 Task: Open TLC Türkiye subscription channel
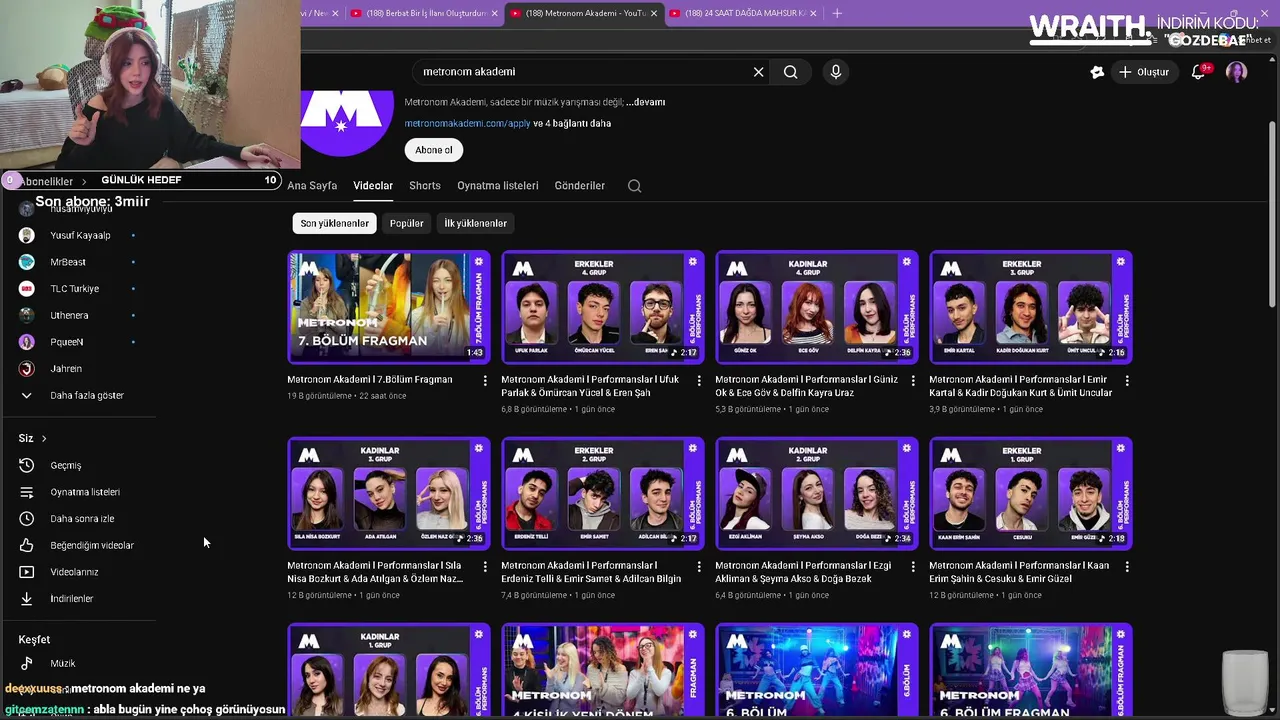(x=78, y=289)
